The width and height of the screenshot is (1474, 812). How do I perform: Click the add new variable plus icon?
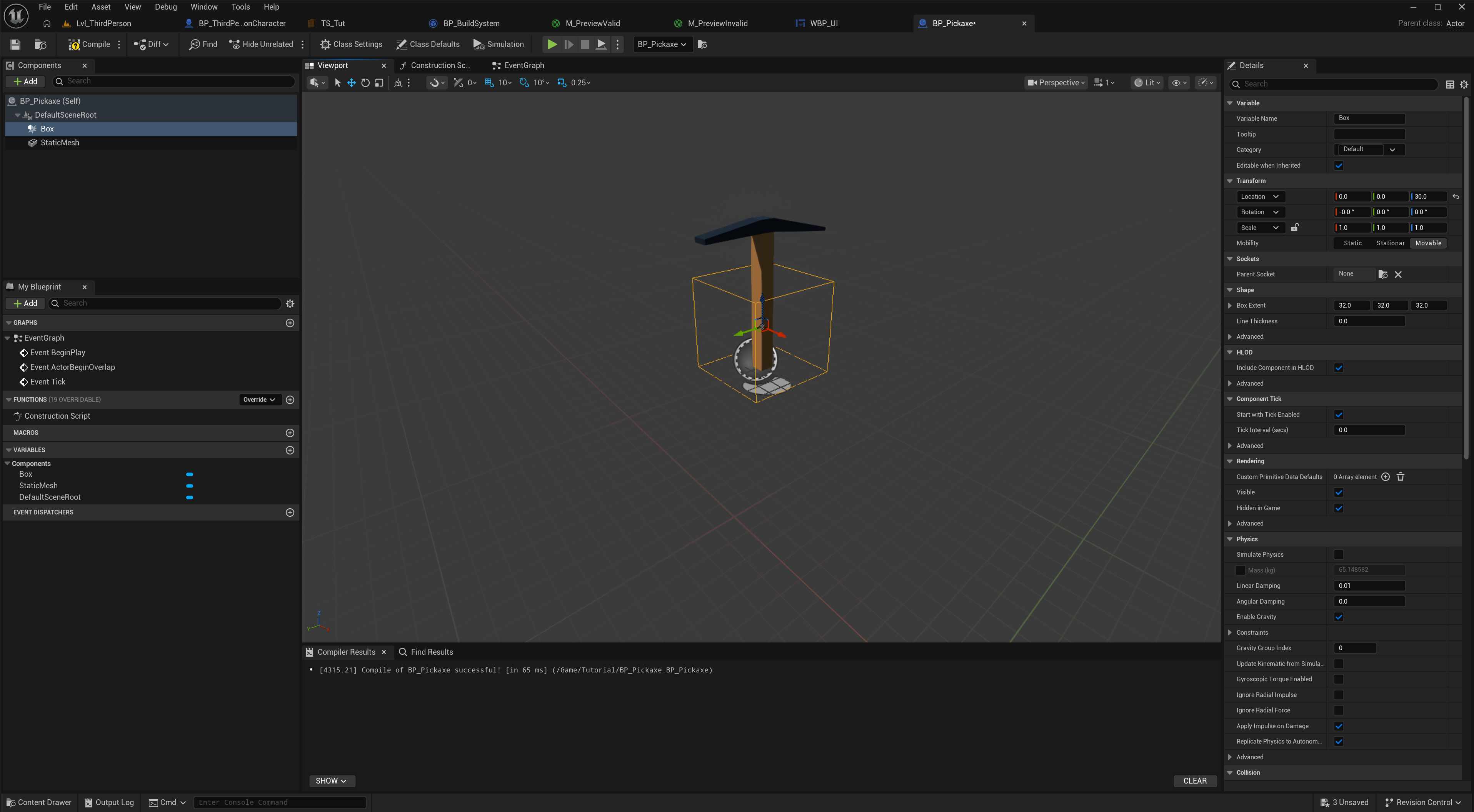[x=290, y=450]
